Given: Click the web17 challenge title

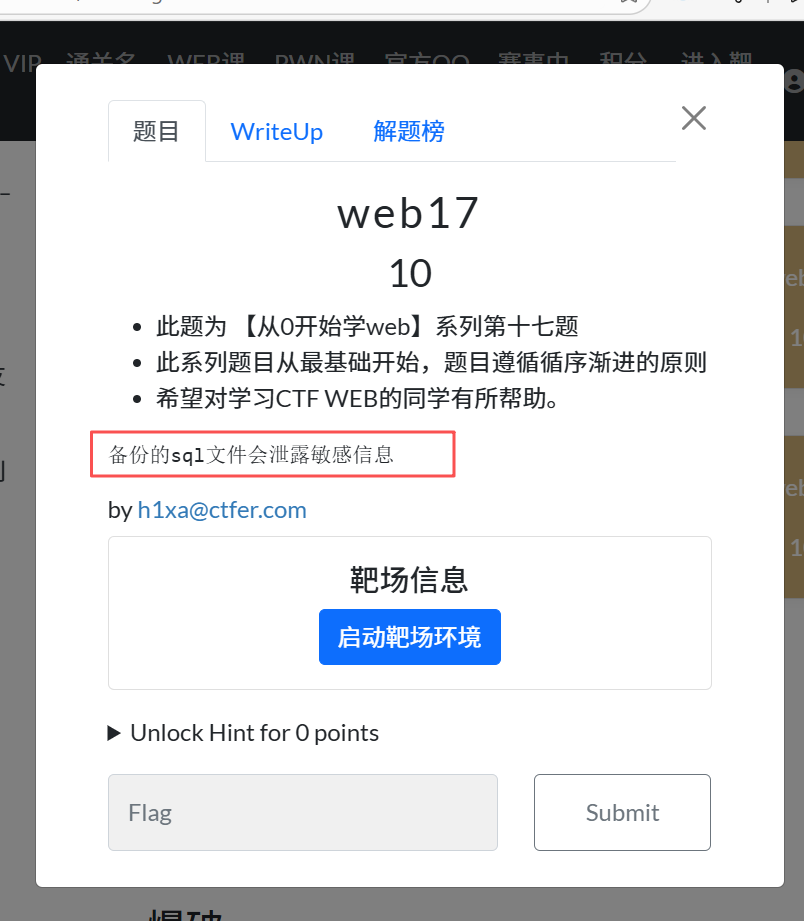Looking at the screenshot, I should 409,213.
